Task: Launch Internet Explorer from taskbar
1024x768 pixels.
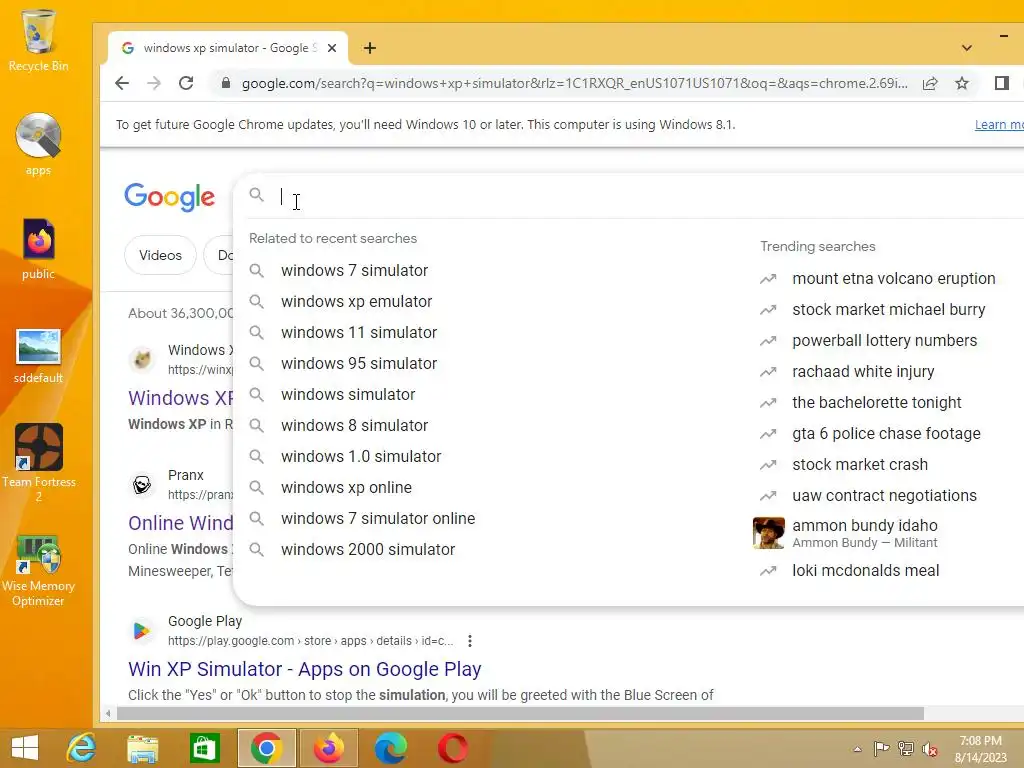Action: pos(81,748)
